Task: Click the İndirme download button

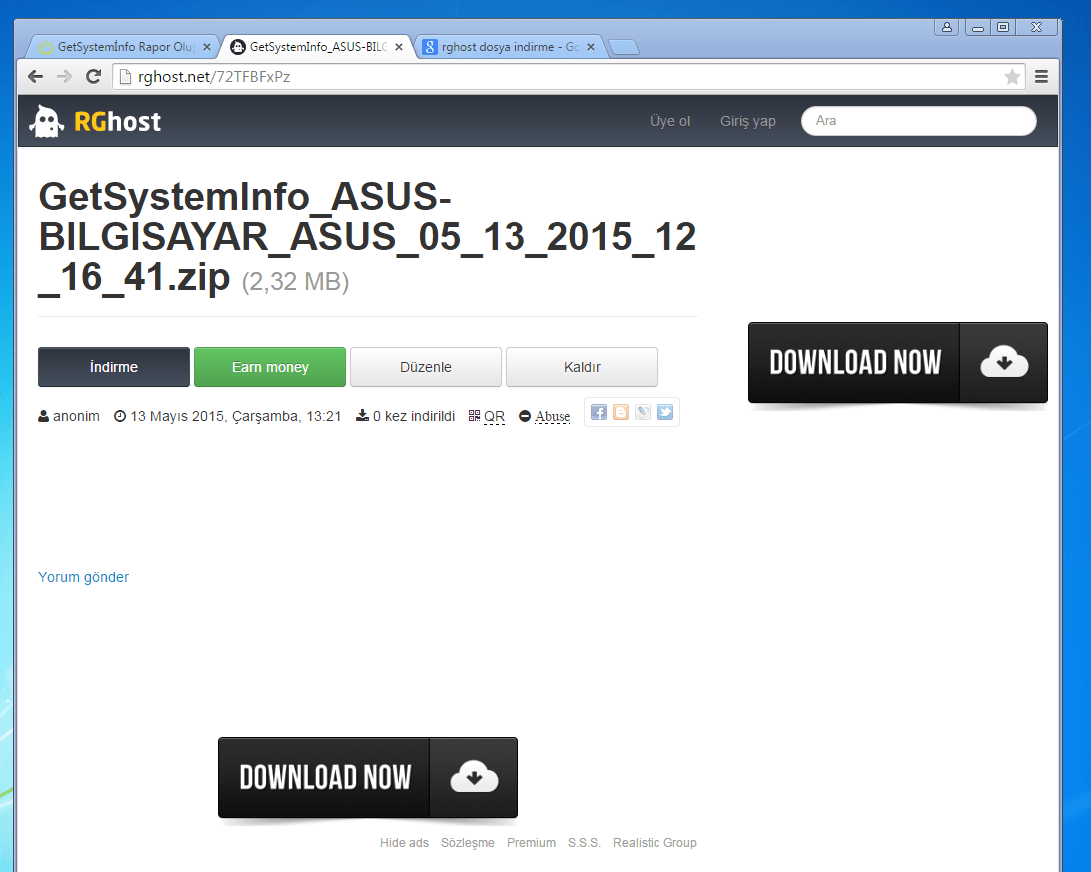Action: 114,367
